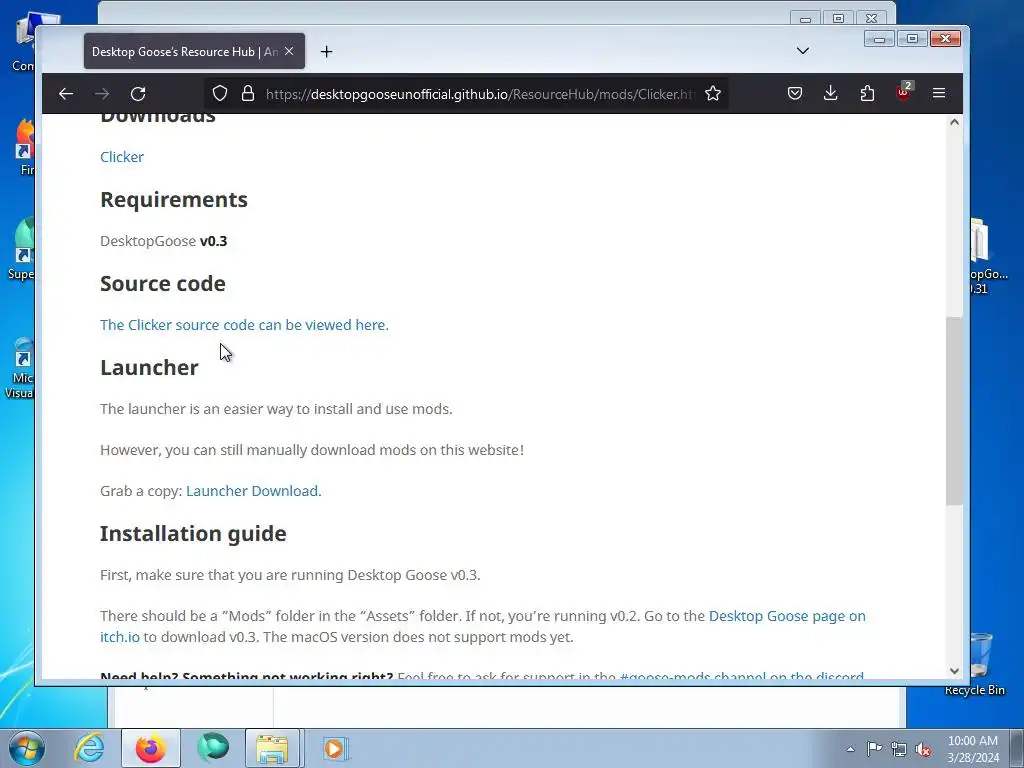
Task: Open the Launcher Download link
Action: (x=253, y=490)
